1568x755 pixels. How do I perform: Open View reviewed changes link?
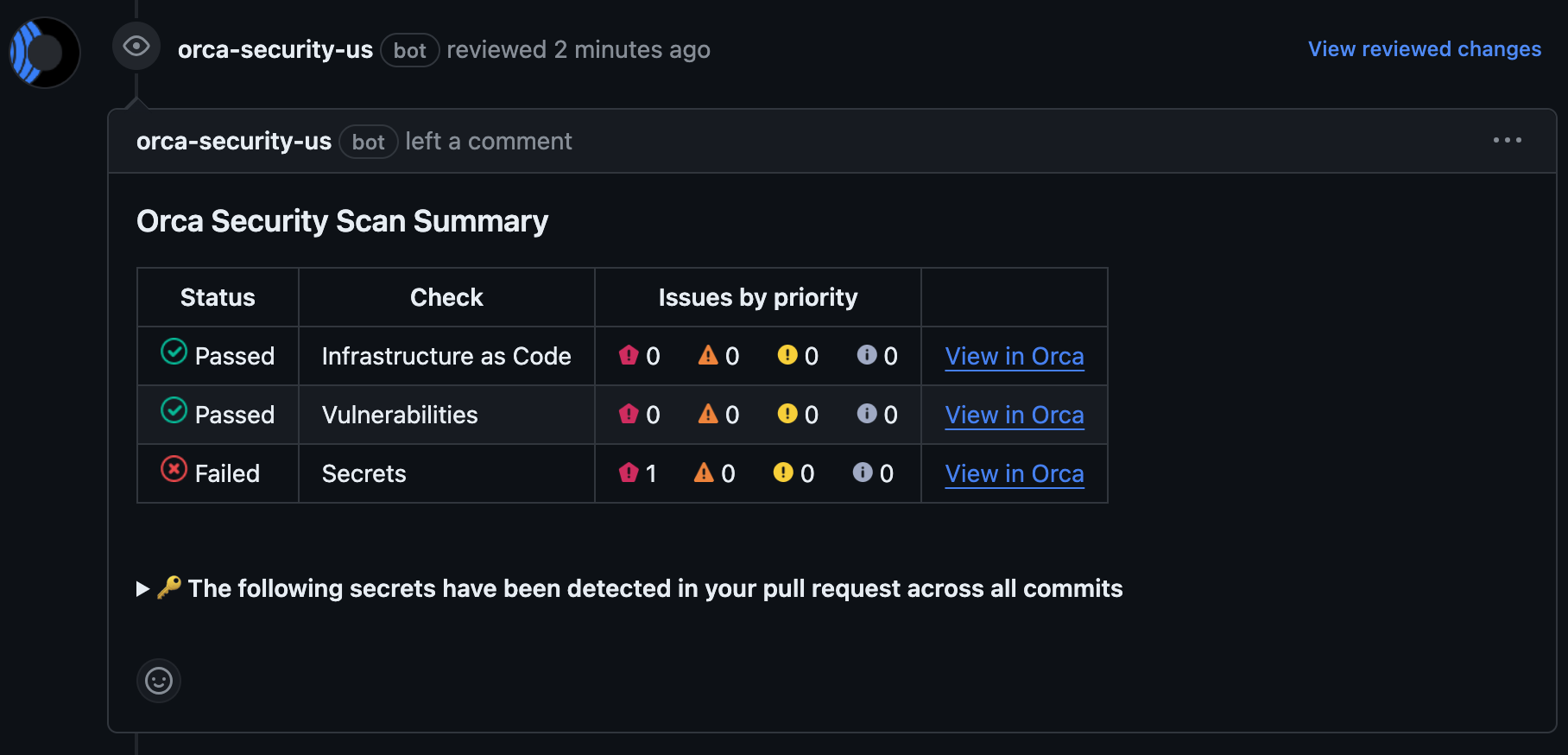(x=1425, y=49)
